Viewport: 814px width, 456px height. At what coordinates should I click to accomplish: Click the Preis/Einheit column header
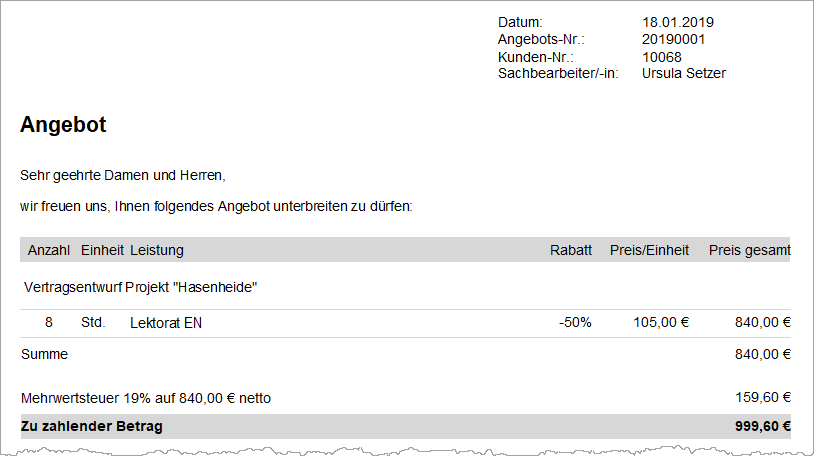tap(649, 250)
